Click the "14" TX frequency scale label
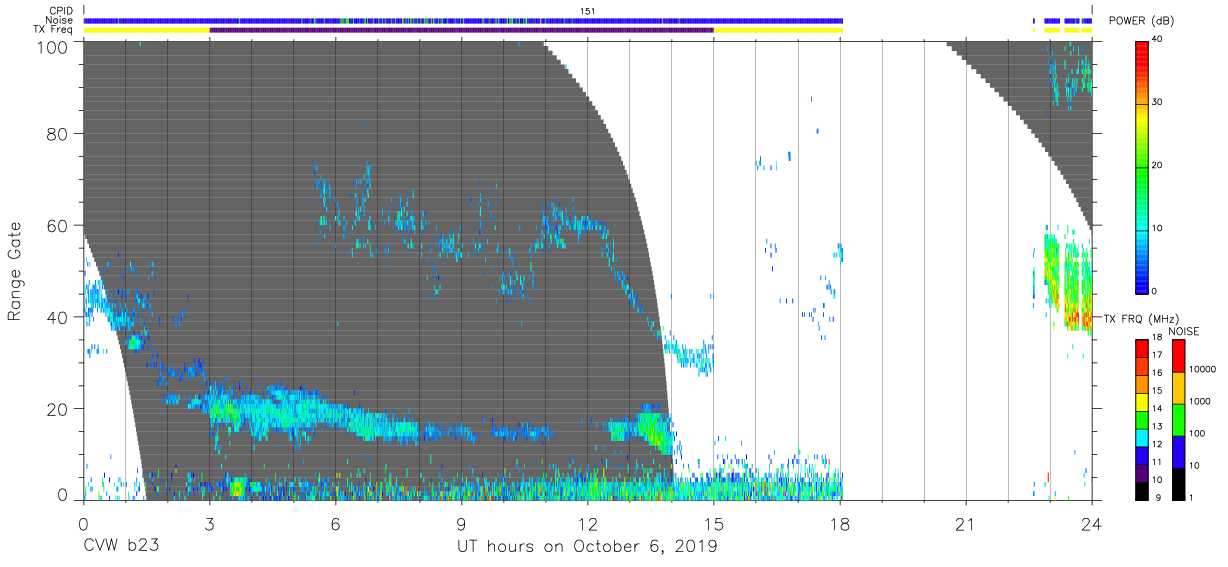 click(x=1159, y=408)
